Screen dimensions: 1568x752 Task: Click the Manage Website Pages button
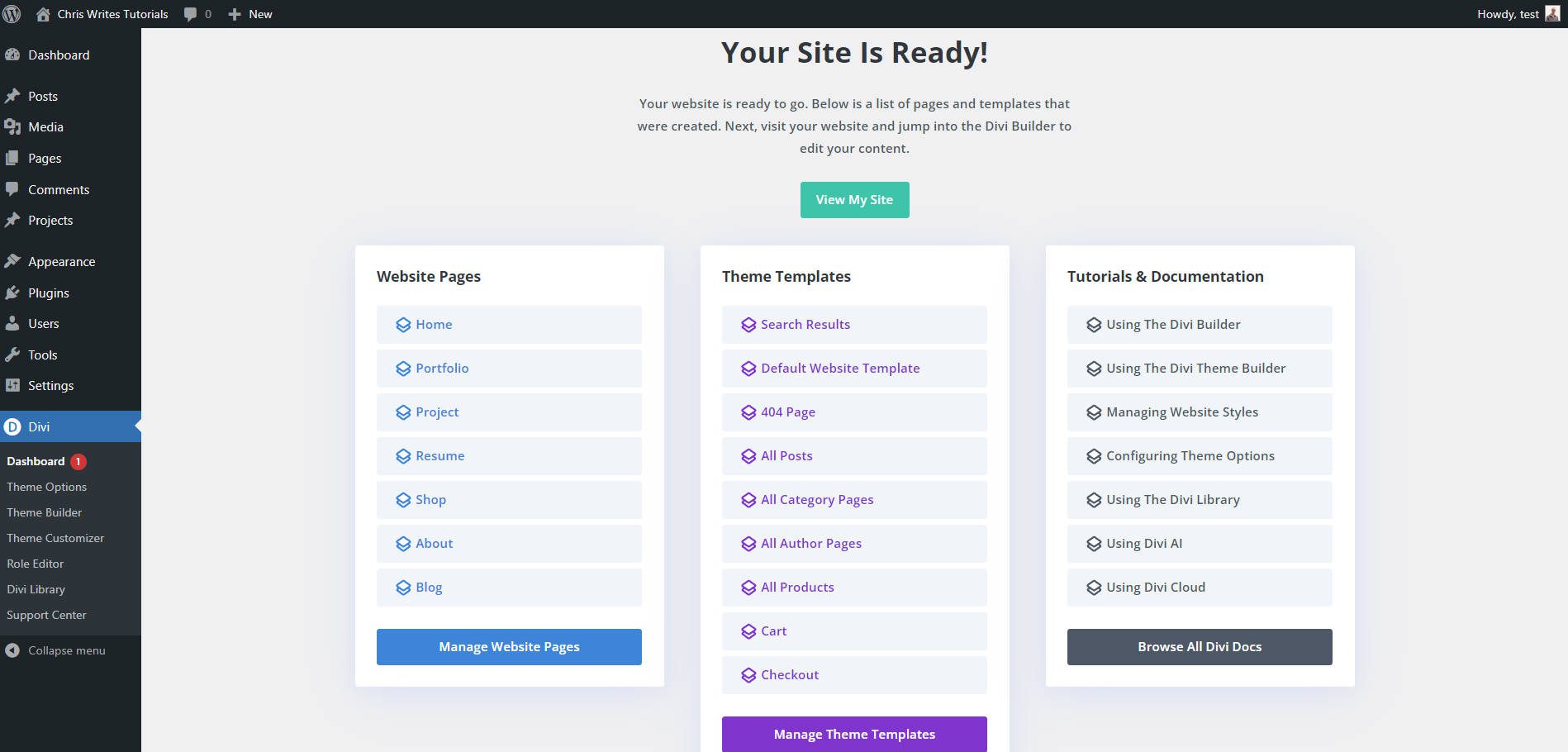pyautogui.click(x=509, y=646)
